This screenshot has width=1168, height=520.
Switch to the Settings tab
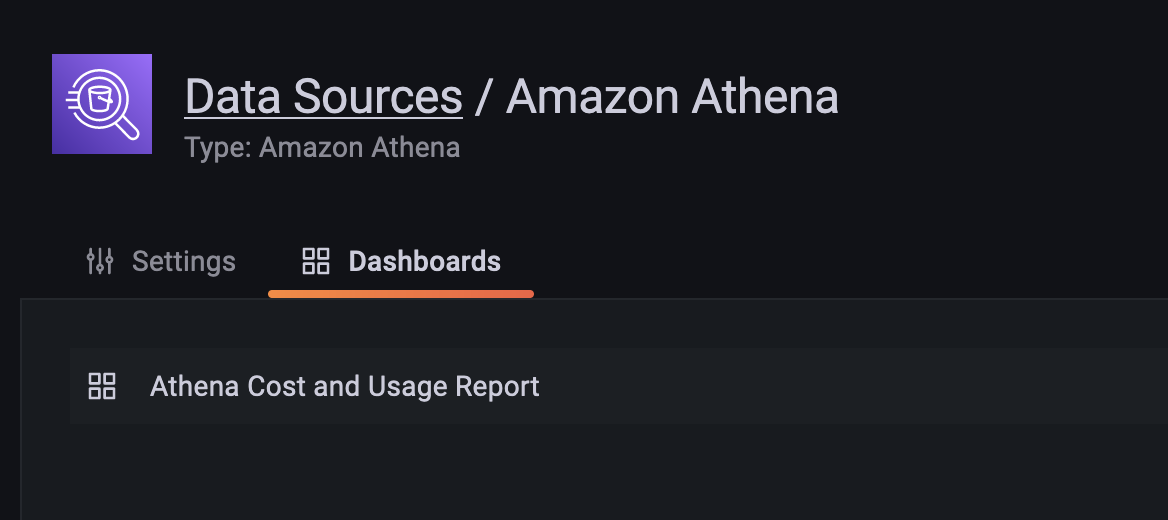coord(183,262)
